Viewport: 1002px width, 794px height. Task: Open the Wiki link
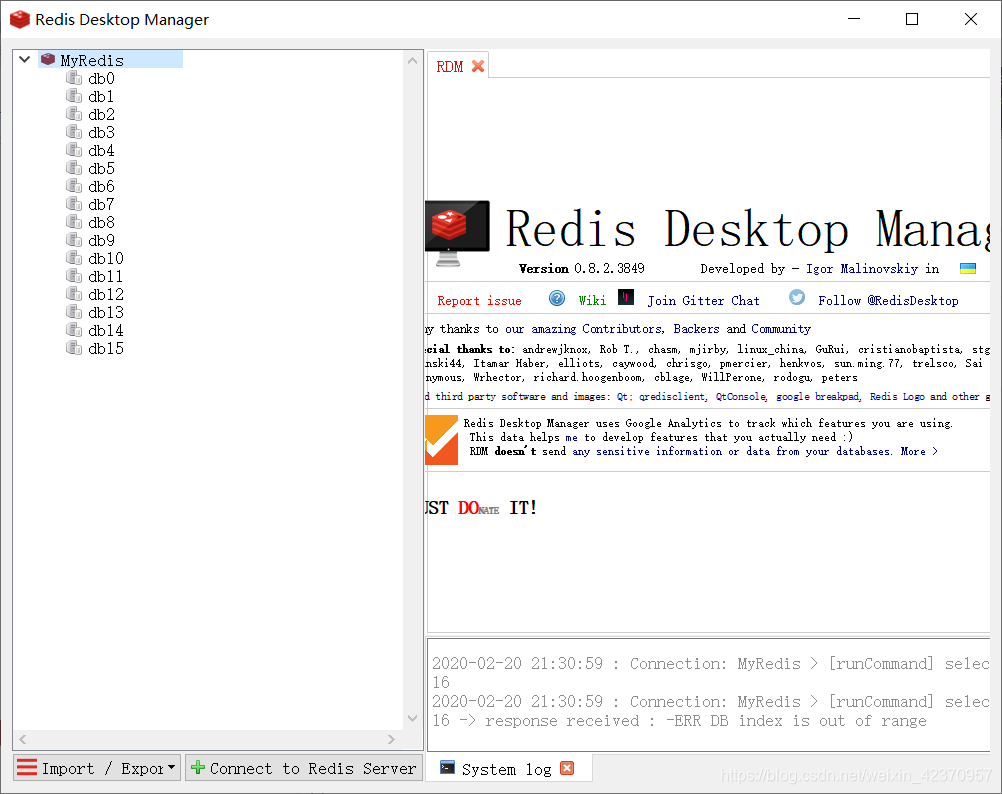[x=592, y=301]
